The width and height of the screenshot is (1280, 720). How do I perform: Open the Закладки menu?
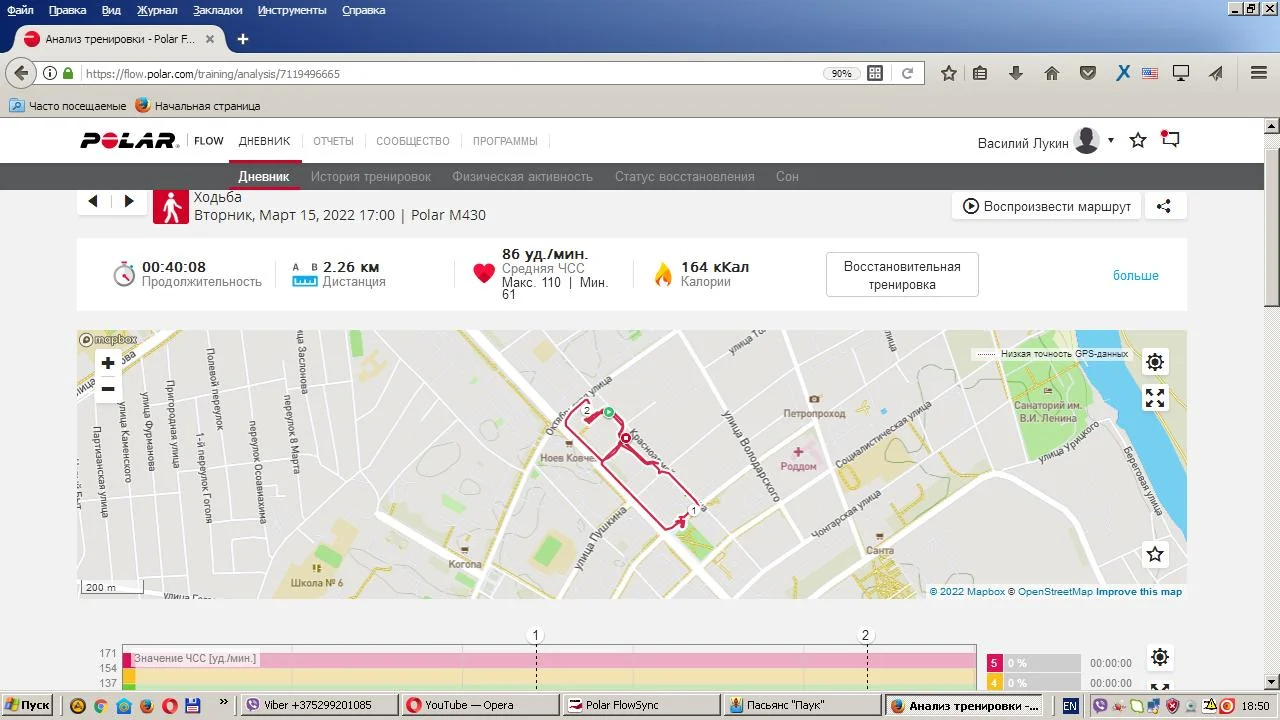tap(218, 10)
